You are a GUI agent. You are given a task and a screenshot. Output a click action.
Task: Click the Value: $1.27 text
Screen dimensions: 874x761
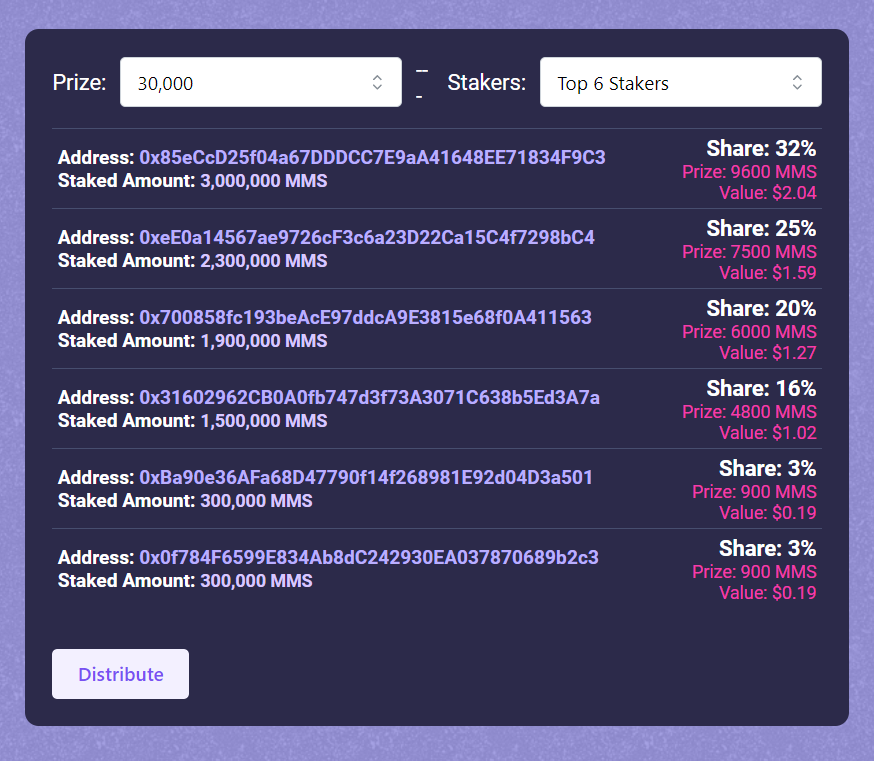[x=768, y=353]
